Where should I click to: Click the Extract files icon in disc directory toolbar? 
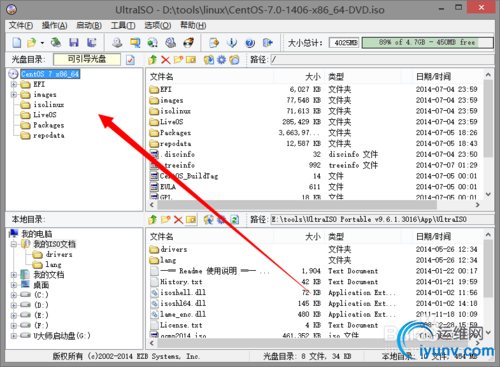point(209,60)
